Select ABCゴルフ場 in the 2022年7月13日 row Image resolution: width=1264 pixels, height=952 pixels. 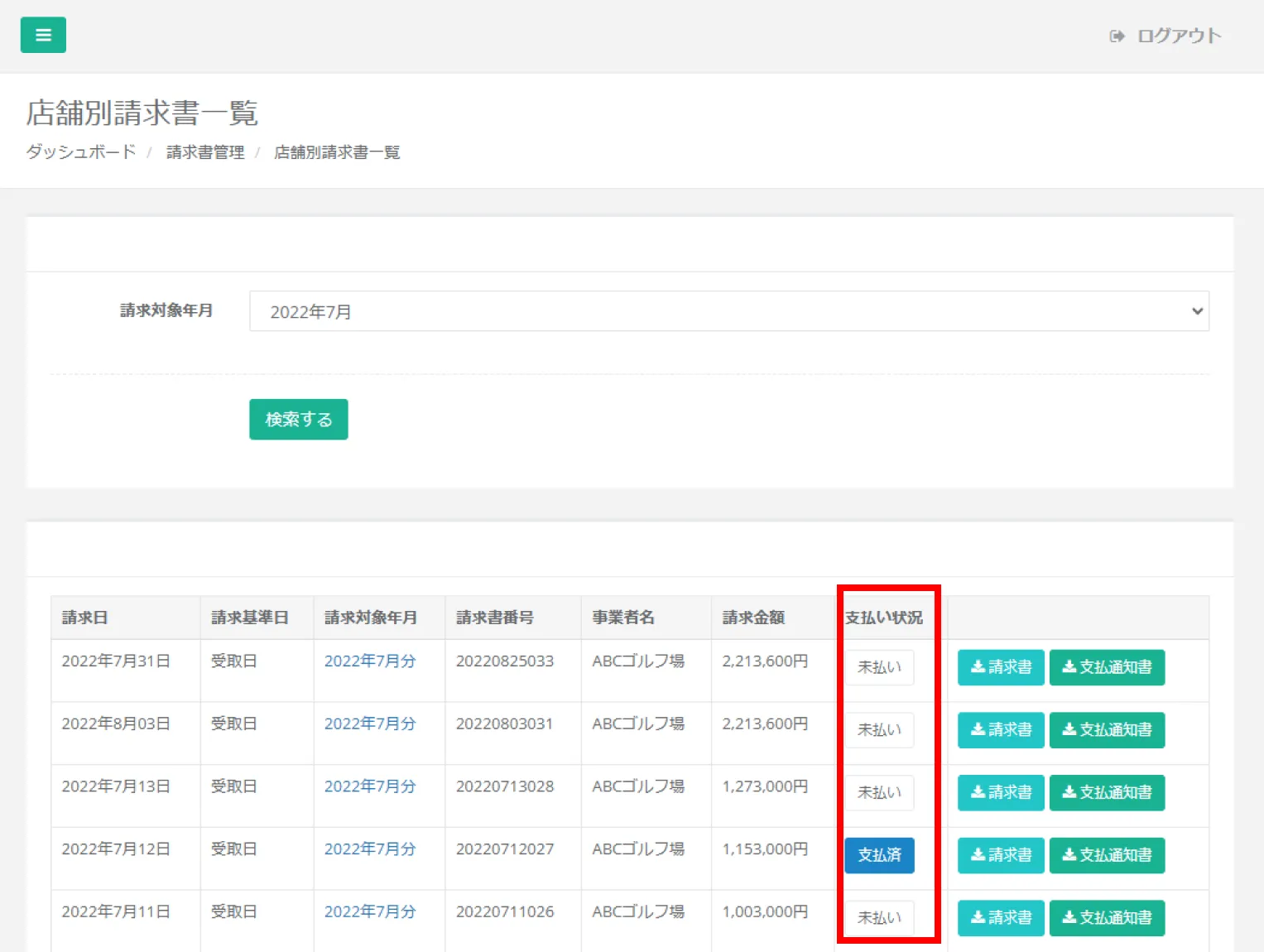point(638,786)
